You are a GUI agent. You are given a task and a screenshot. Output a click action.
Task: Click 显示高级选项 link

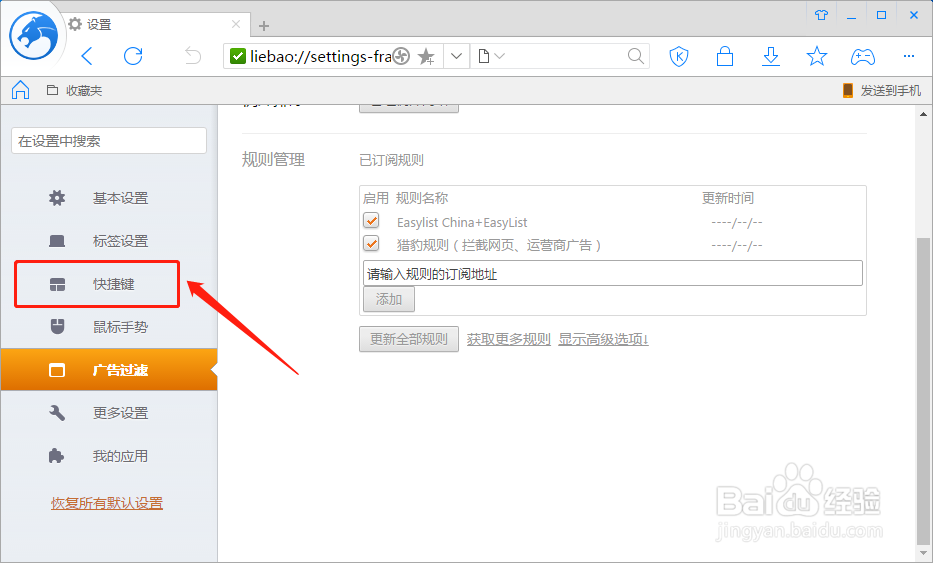pyautogui.click(x=603, y=339)
